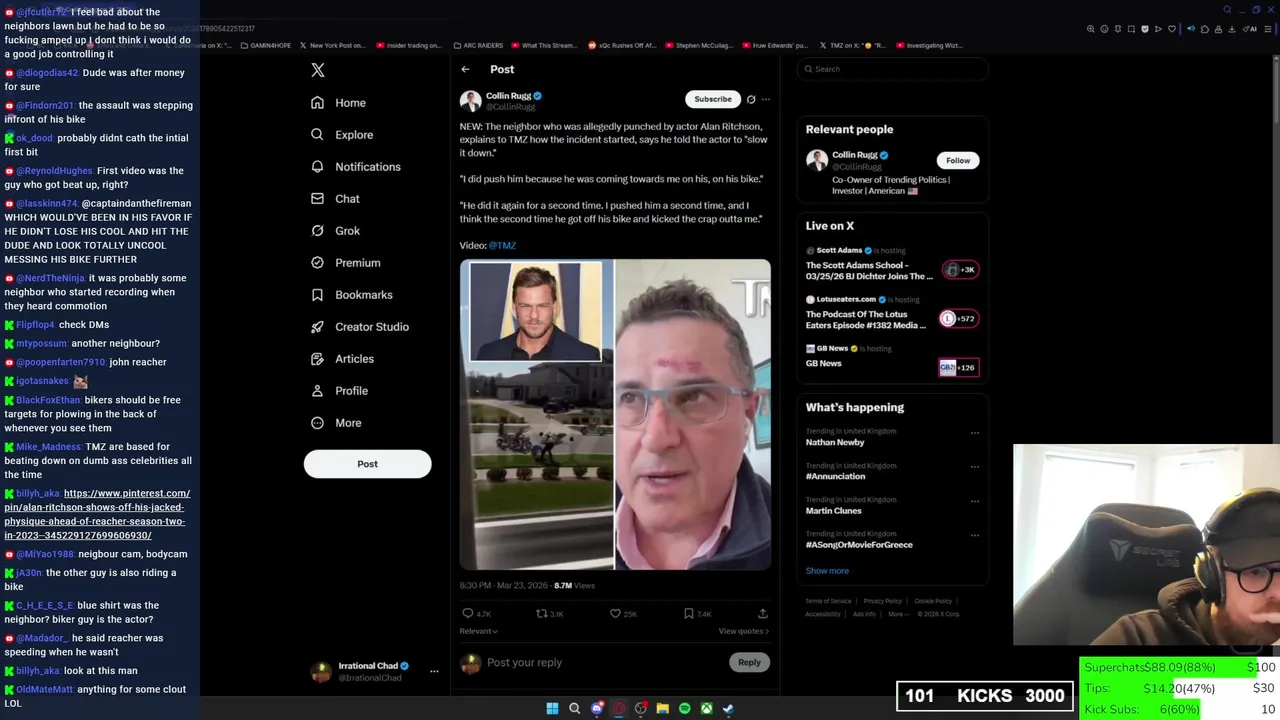Open Collin Rugg's avatar on the post
The height and width of the screenshot is (720, 1280).
(470, 100)
